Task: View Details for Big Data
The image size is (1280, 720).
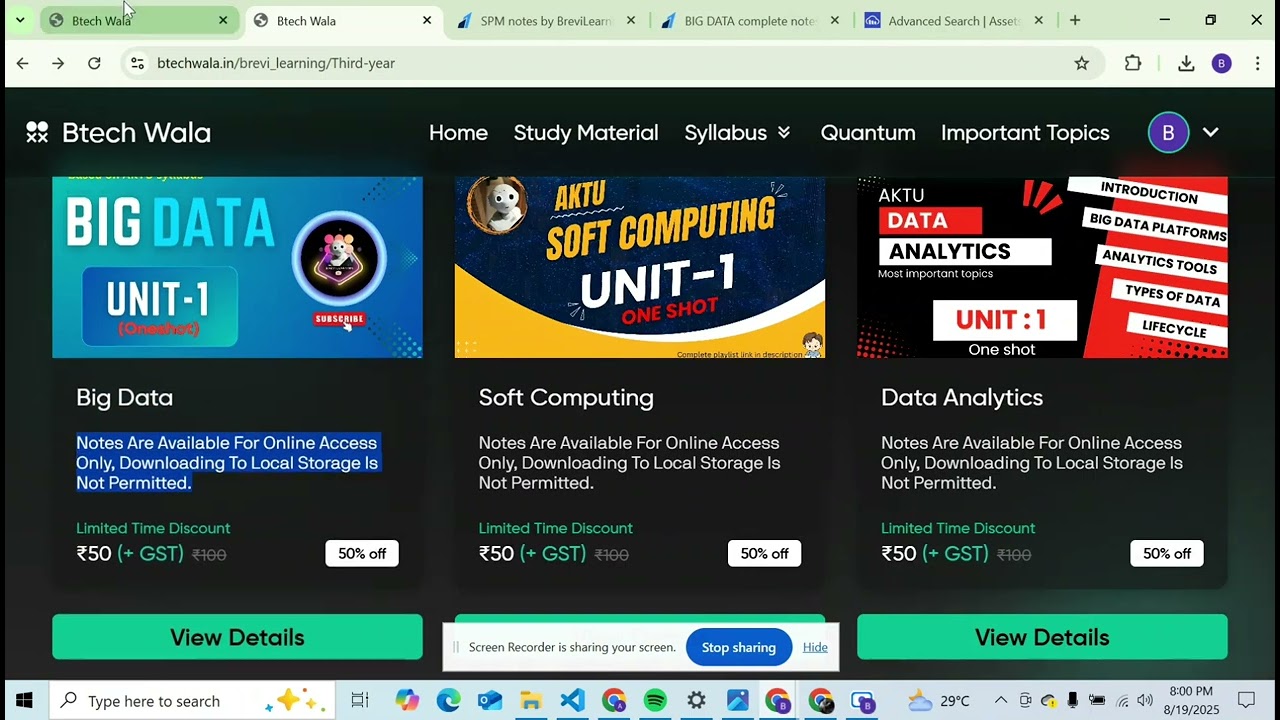Action: (237, 637)
